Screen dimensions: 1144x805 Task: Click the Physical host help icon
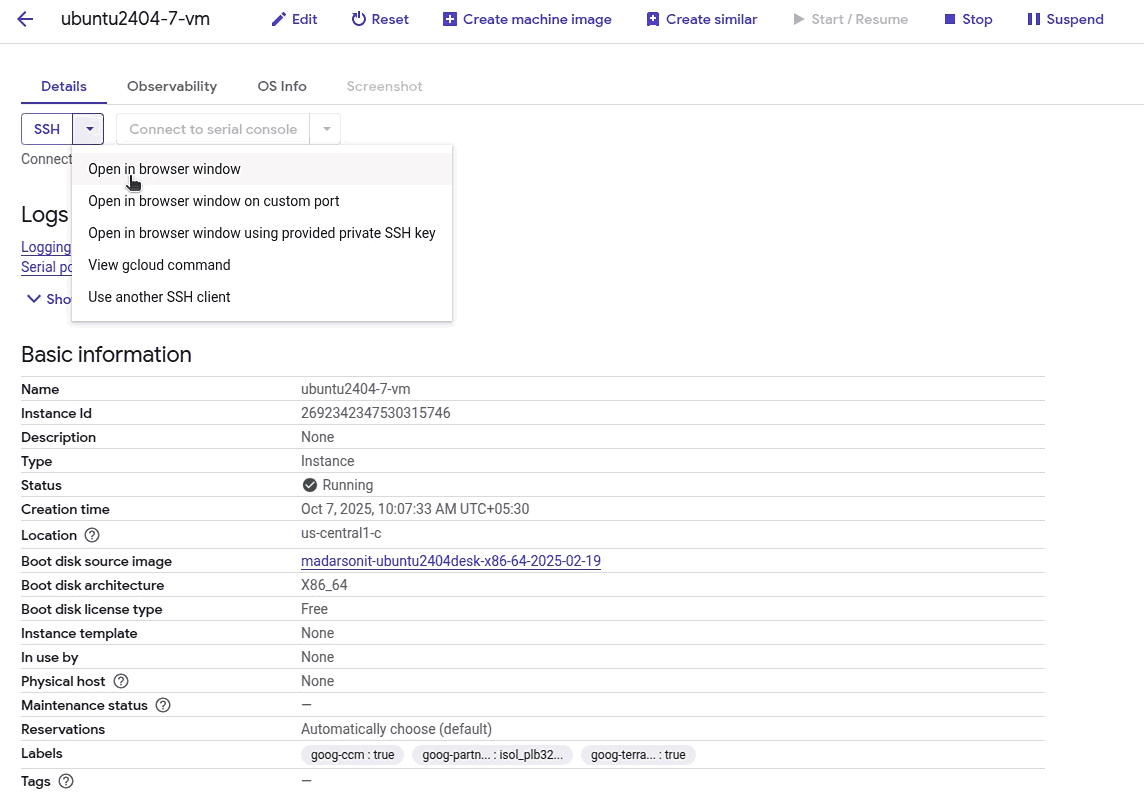tap(121, 681)
